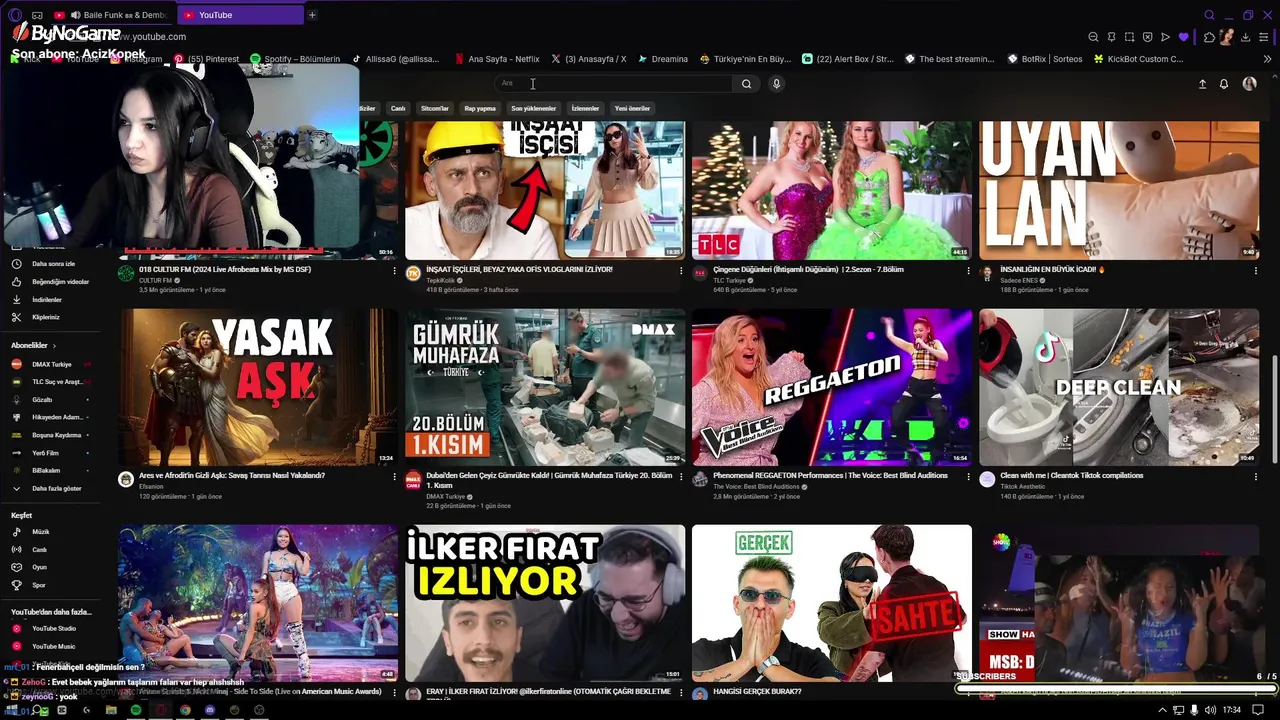Open options menu for Gümrük Muhafaza video
The image size is (1280, 720).
coord(681,476)
